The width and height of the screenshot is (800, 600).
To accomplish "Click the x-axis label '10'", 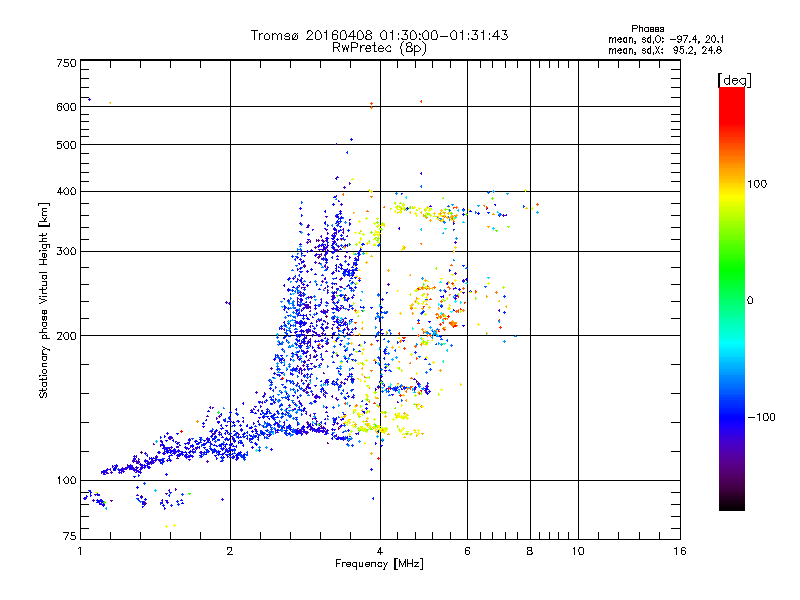I will click(x=578, y=551).
